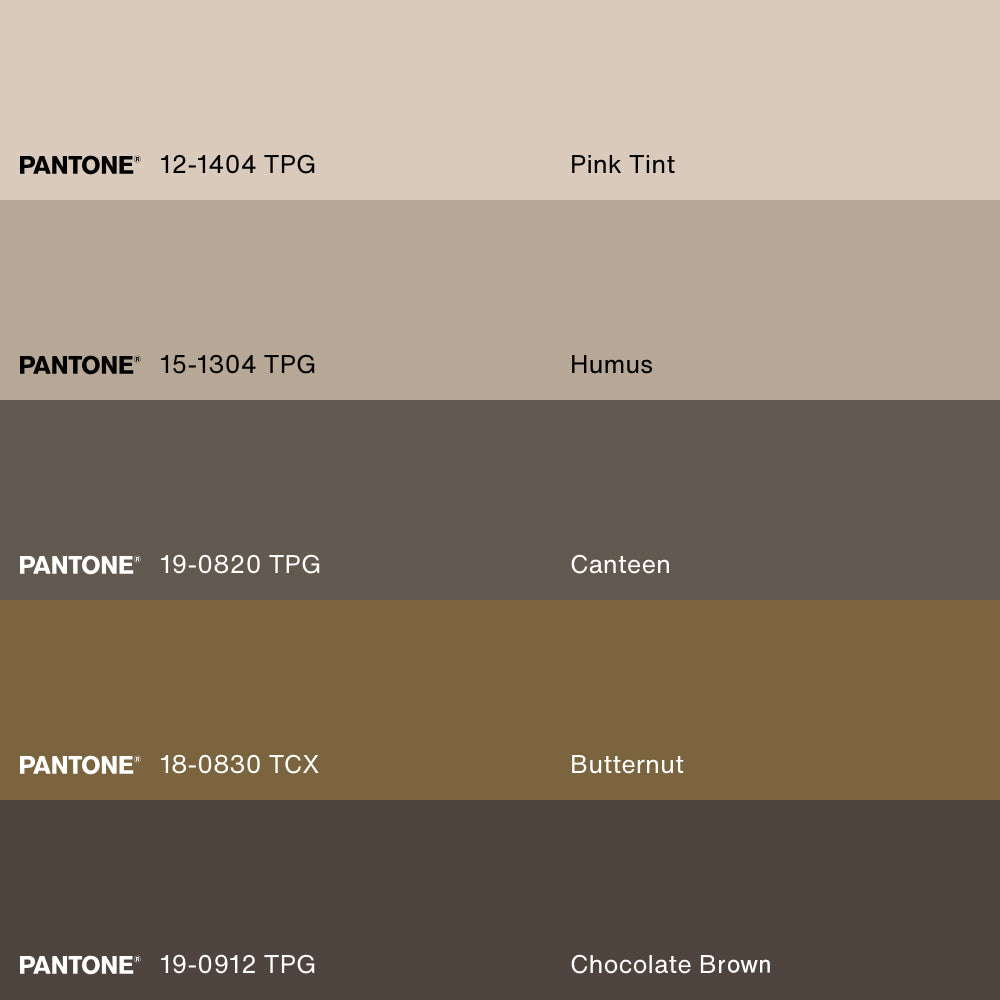1000x1000 pixels.
Task: Click the code 19-0912 TPG
Action: click(237, 964)
